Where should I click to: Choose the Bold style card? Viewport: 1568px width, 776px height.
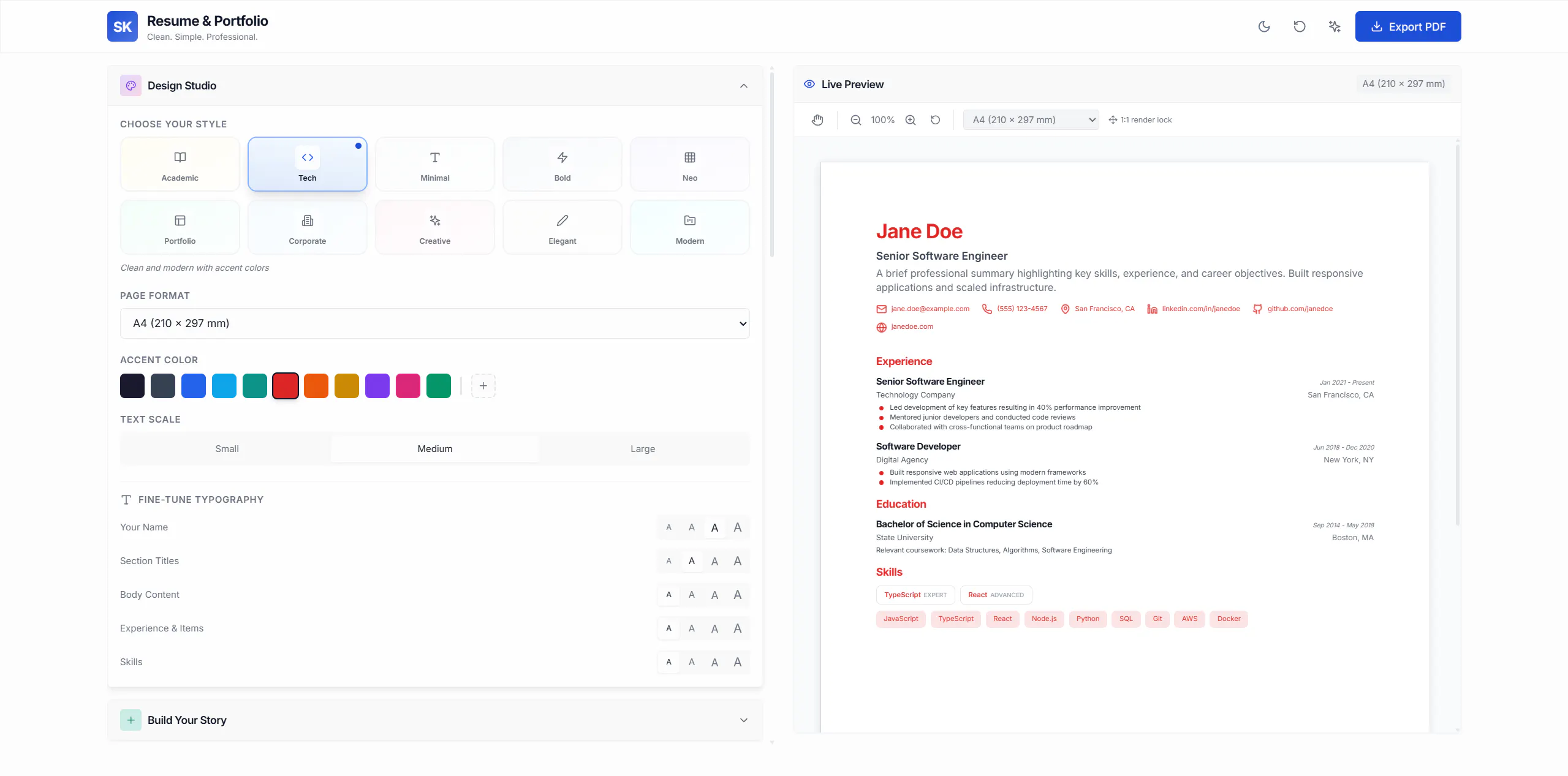click(562, 164)
